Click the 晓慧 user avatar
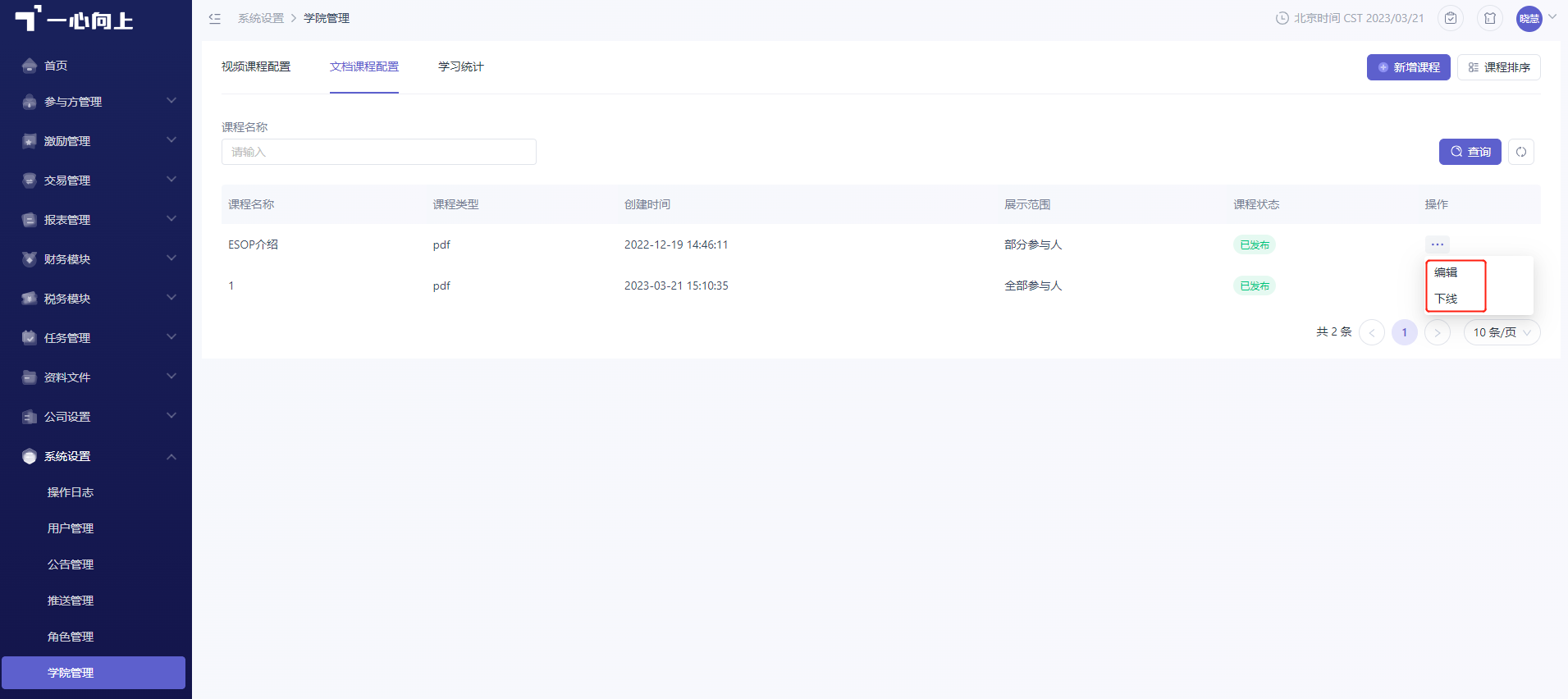 pos(1529,18)
